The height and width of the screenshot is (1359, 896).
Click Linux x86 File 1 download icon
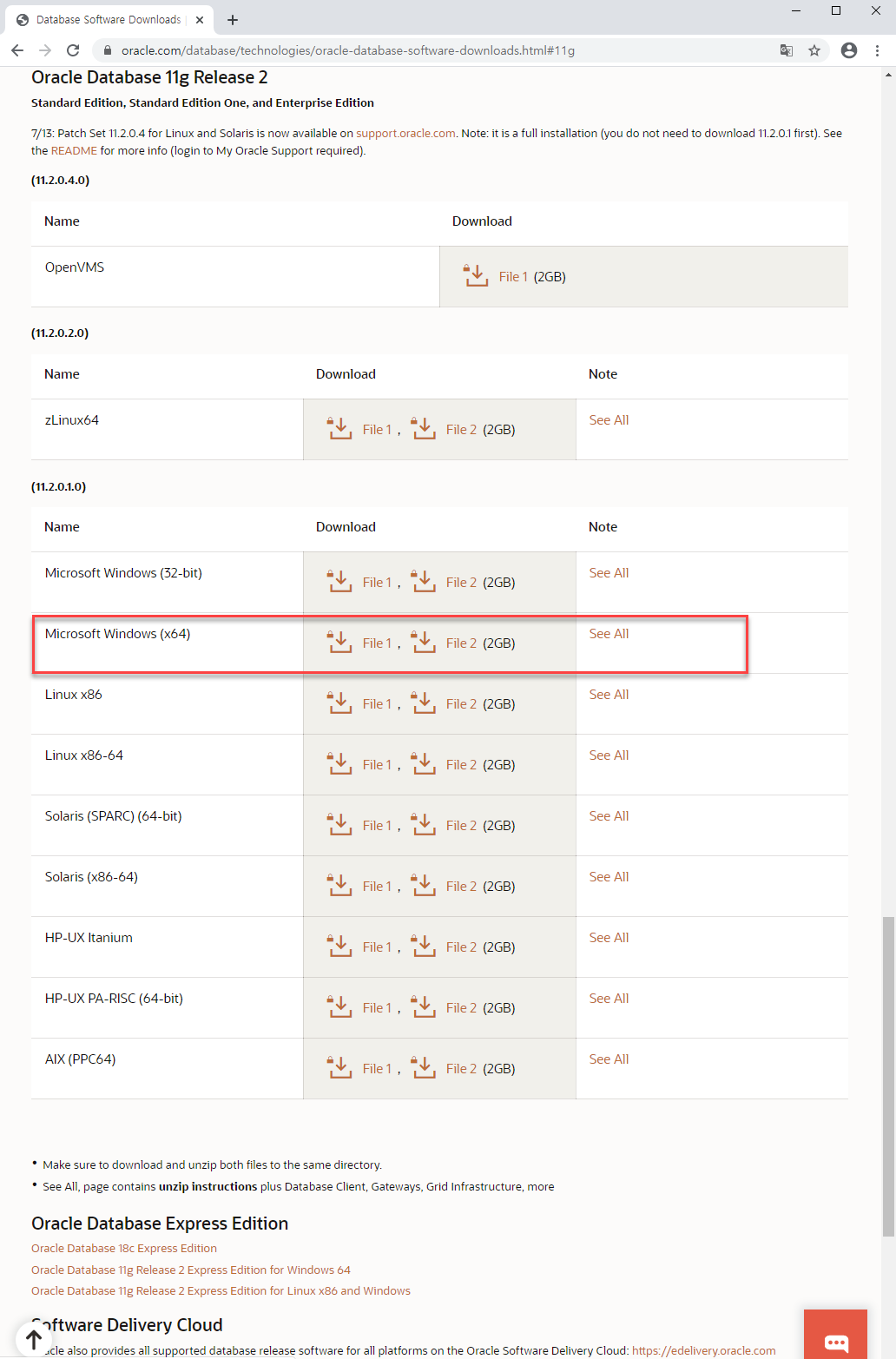[x=339, y=703]
